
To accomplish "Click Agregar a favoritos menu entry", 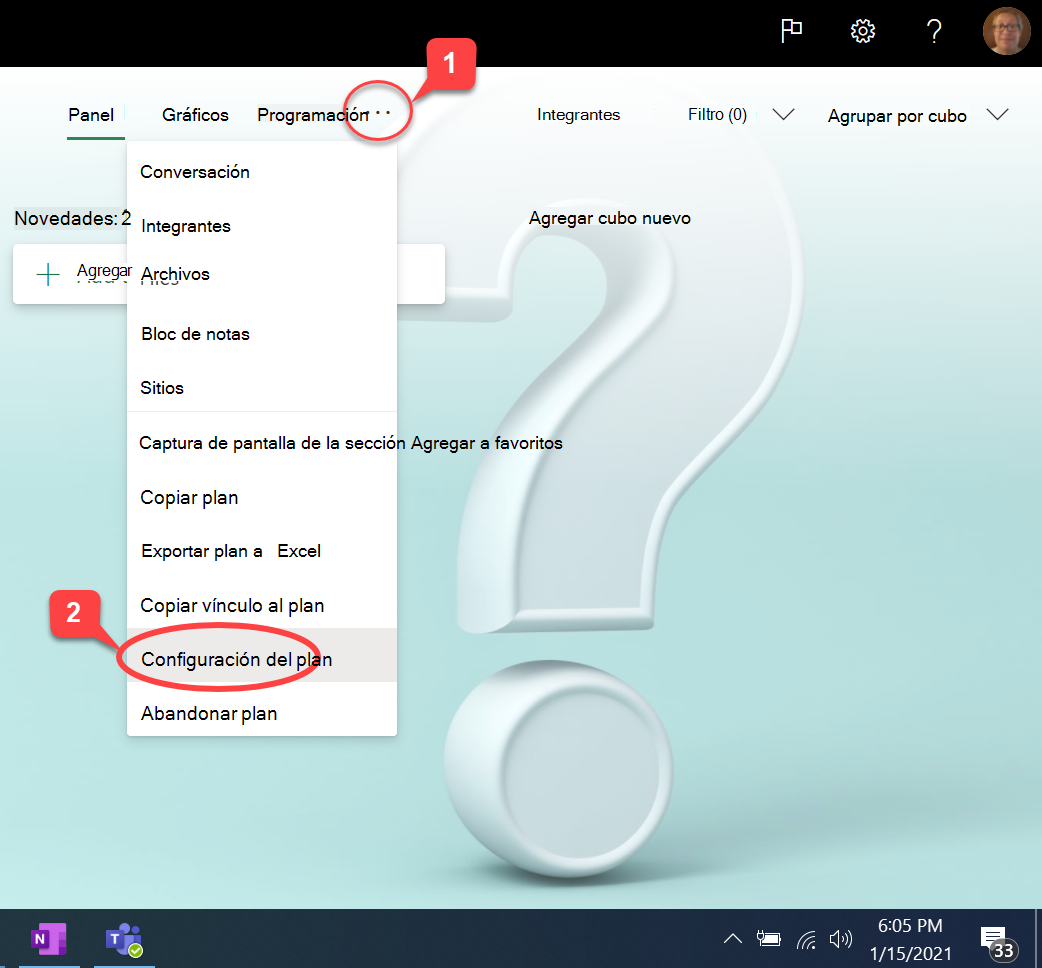I will point(351,443).
